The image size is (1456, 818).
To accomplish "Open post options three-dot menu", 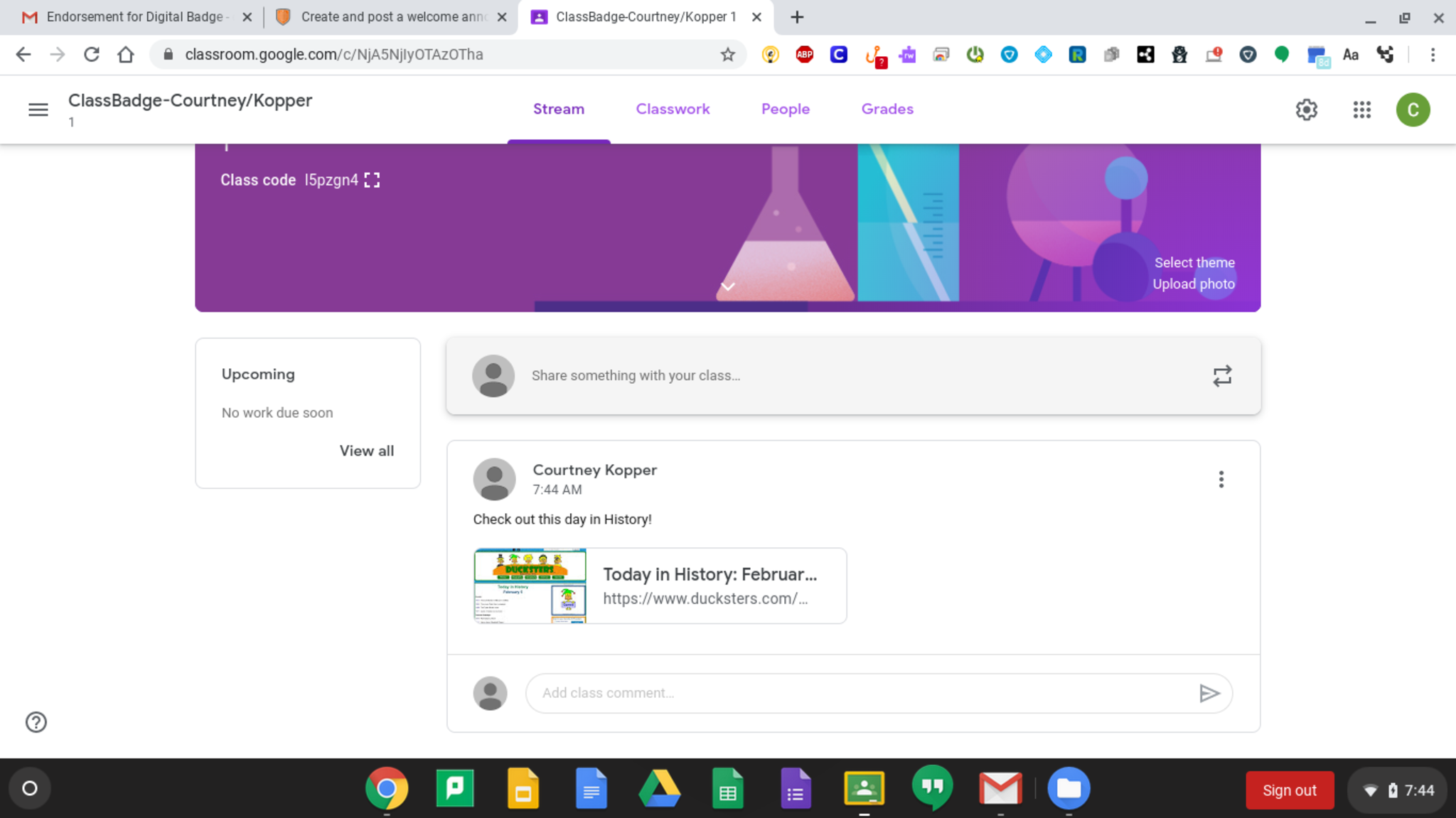I will 1221,480.
